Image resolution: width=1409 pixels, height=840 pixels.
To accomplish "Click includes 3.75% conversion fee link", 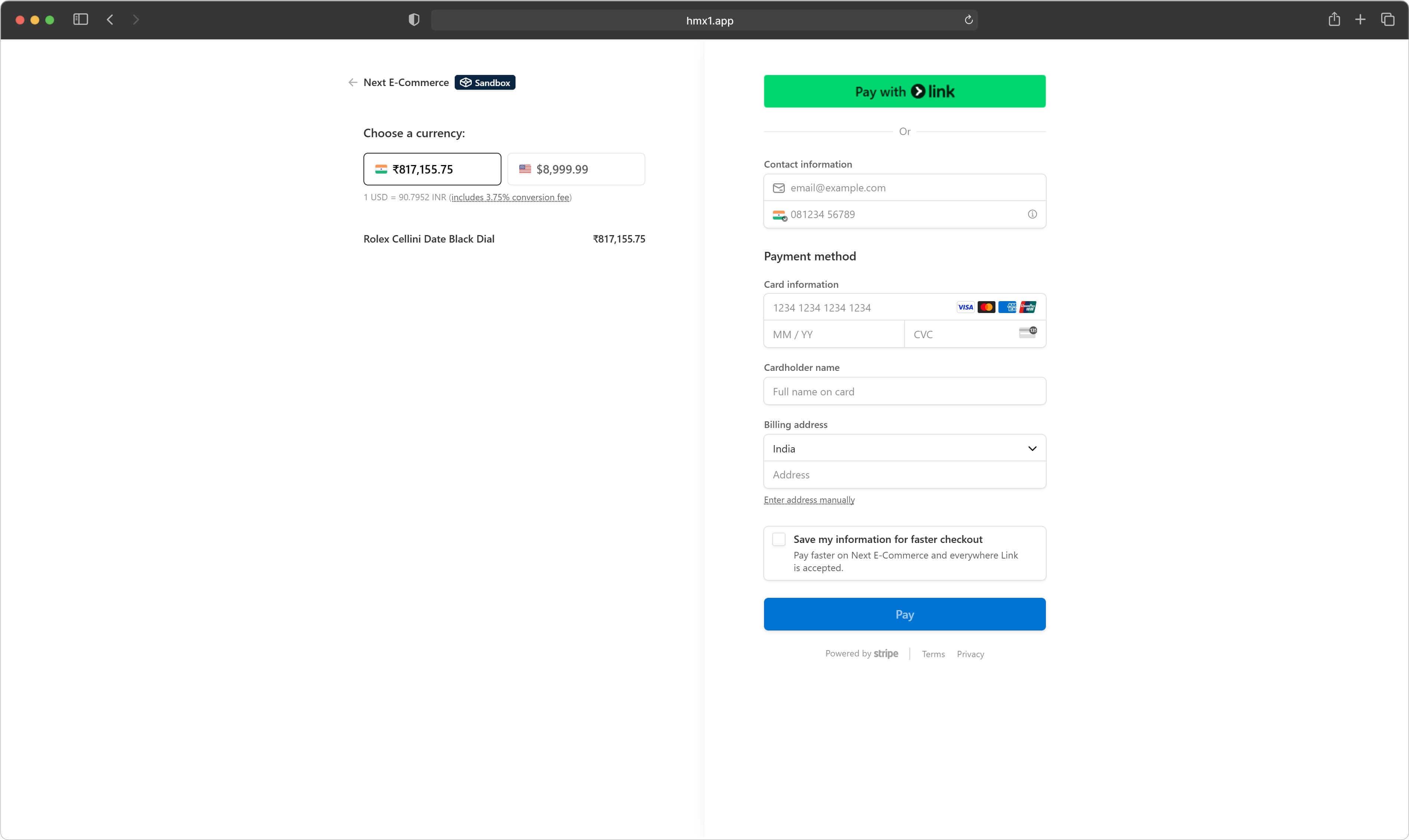I will pyautogui.click(x=510, y=198).
